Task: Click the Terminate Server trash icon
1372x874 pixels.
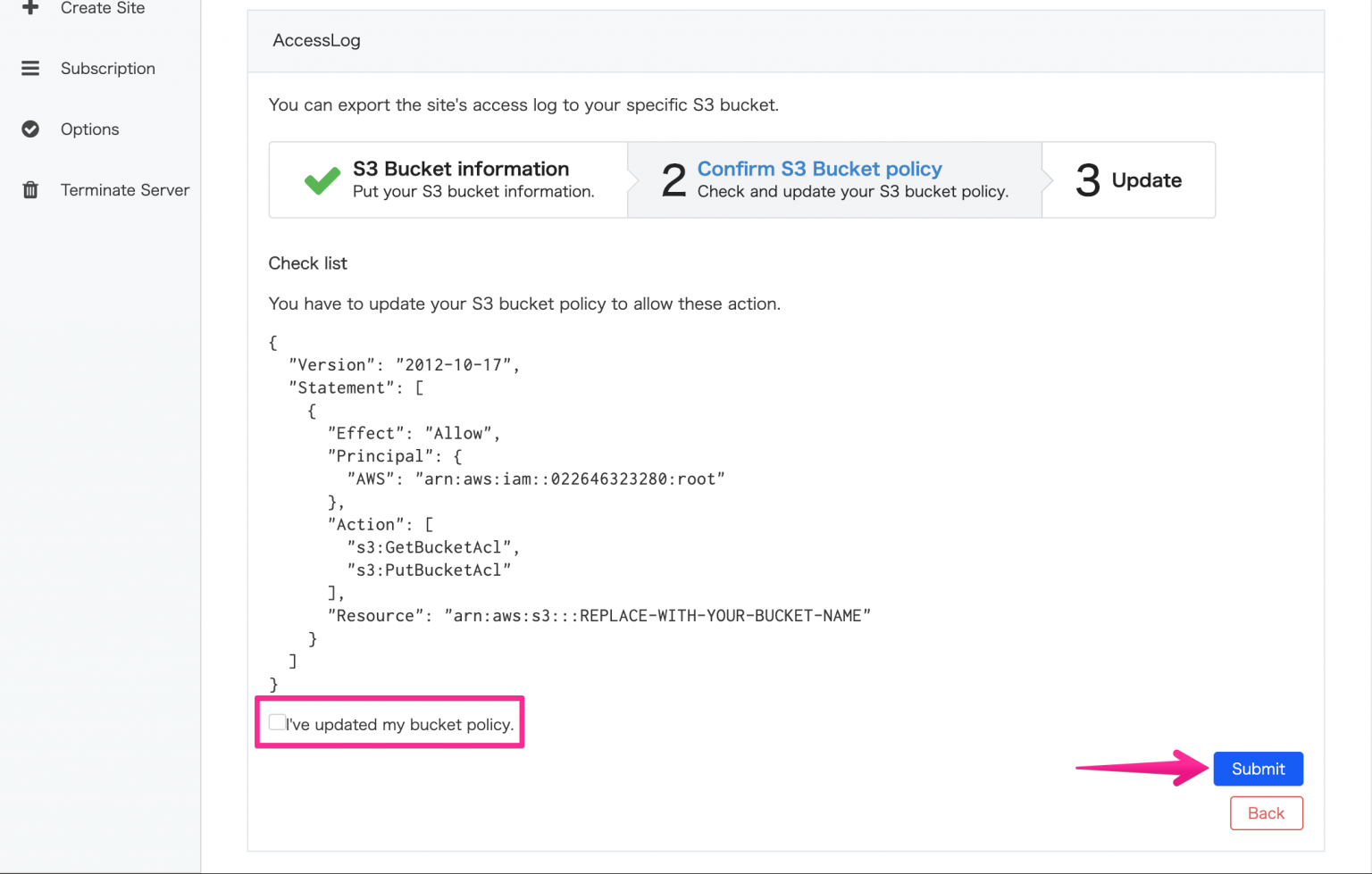Action: 30,189
